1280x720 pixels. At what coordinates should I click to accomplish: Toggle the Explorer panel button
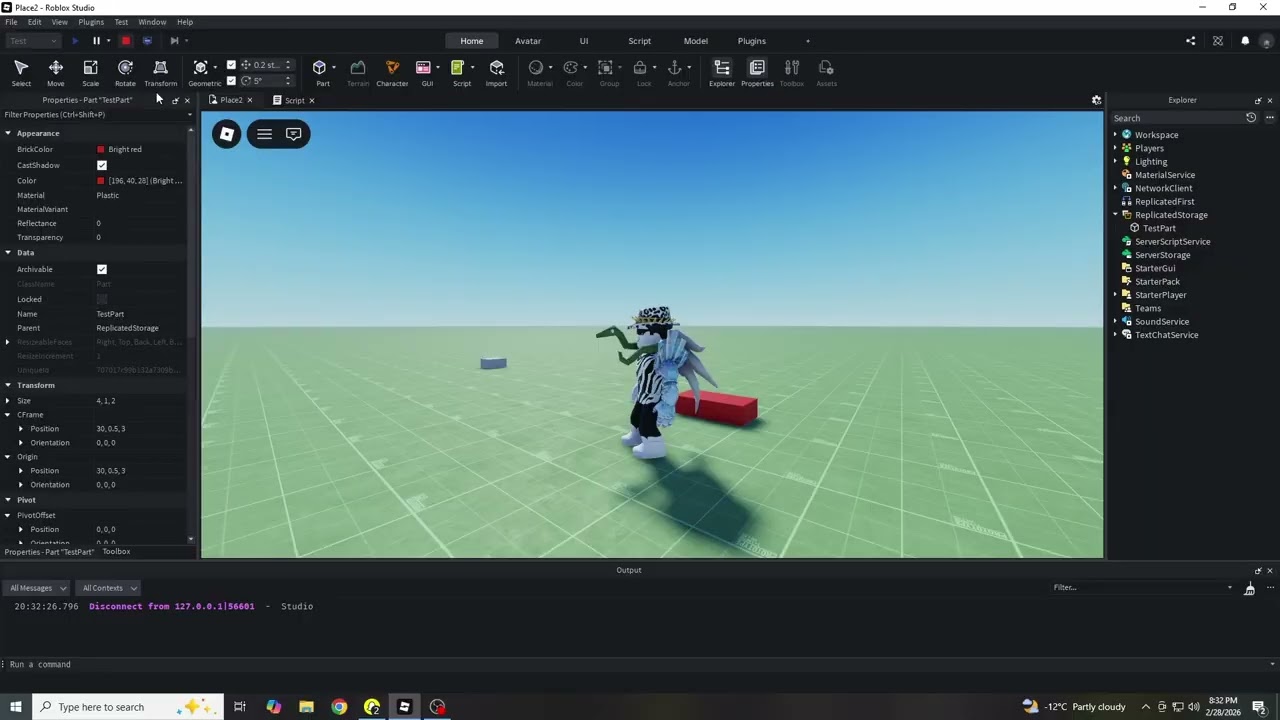[722, 72]
